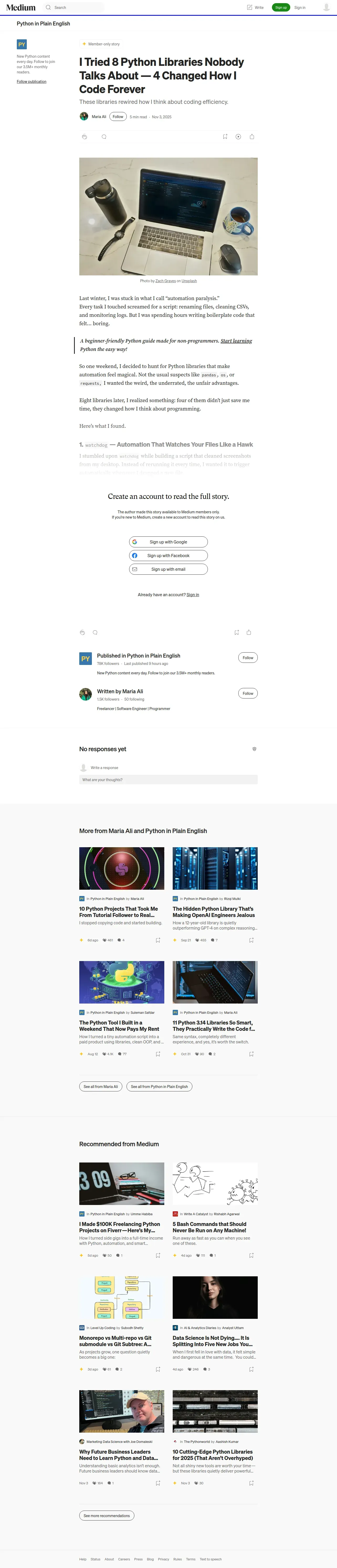This screenshot has height=1568, width=337.
Task: Save '5 Bash Commands' card
Action: tap(251, 1256)
